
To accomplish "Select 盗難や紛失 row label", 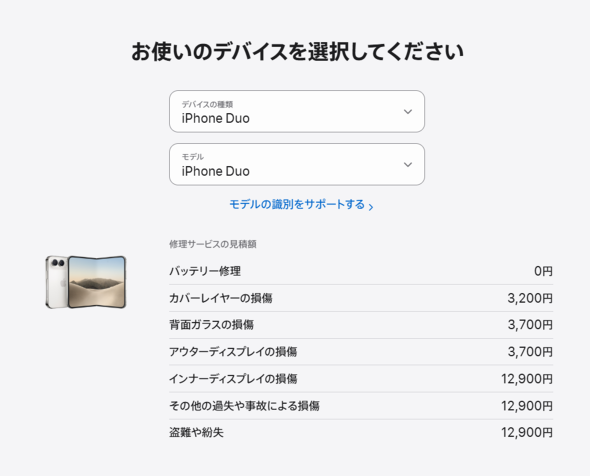I will tap(196, 432).
